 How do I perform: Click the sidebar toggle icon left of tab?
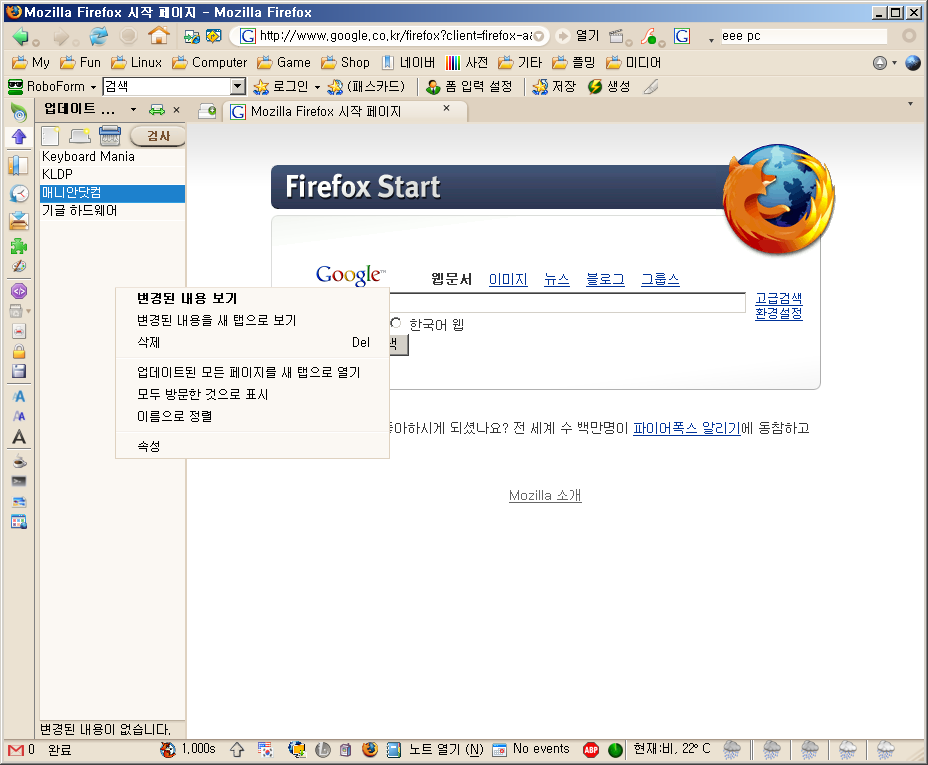tap(207, 111)
